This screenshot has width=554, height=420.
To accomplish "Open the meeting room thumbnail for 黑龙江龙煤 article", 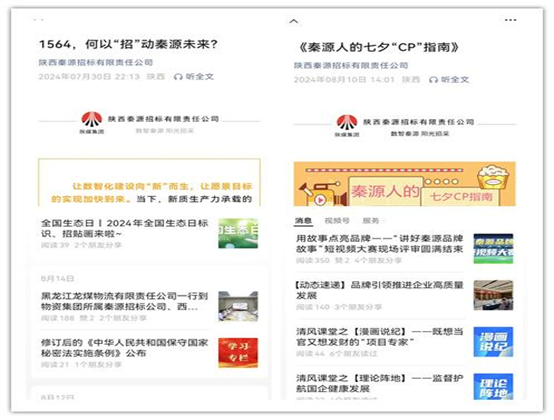I will coord(238,306).
